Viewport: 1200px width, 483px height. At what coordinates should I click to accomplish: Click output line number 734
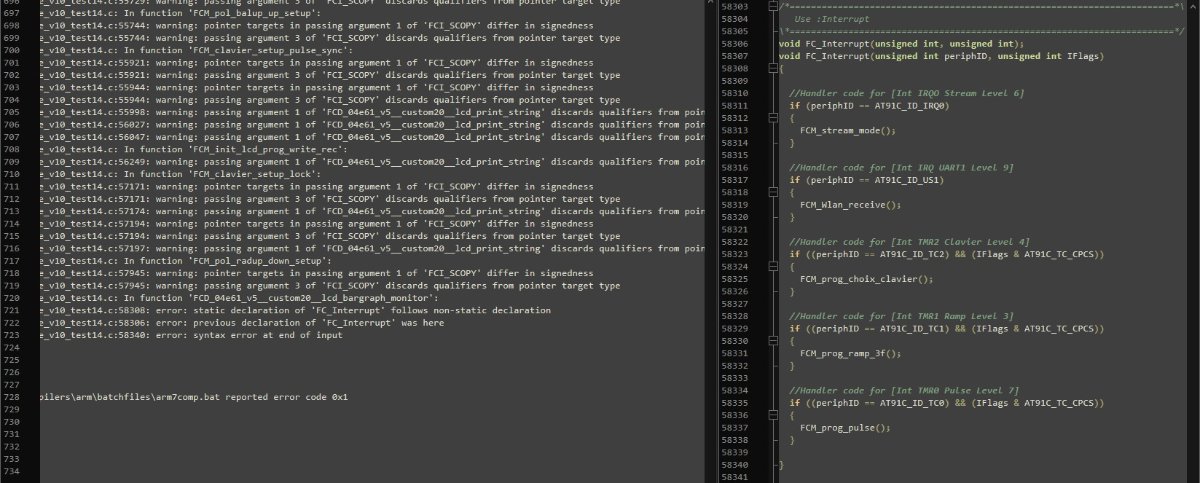pyautogui.click(x=12, y=471)
